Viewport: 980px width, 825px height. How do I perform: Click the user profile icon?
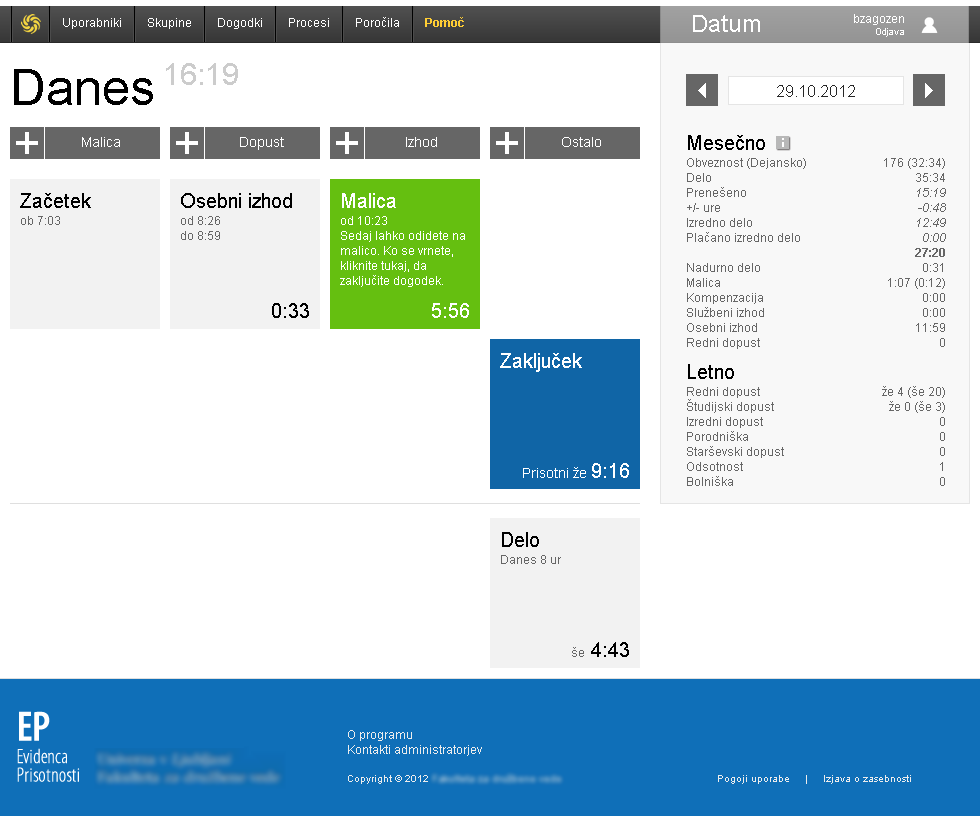[x=929, y=25]
